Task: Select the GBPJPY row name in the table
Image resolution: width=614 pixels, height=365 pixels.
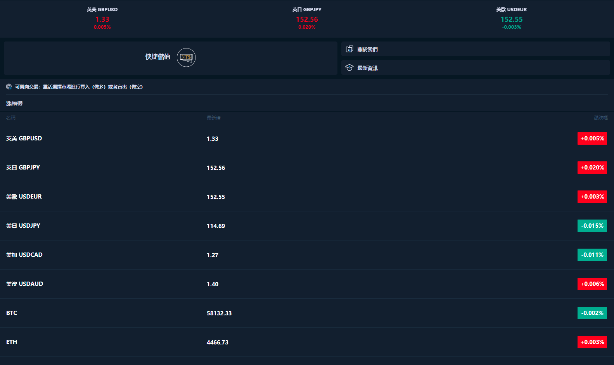Action: [x=23, y=167]
